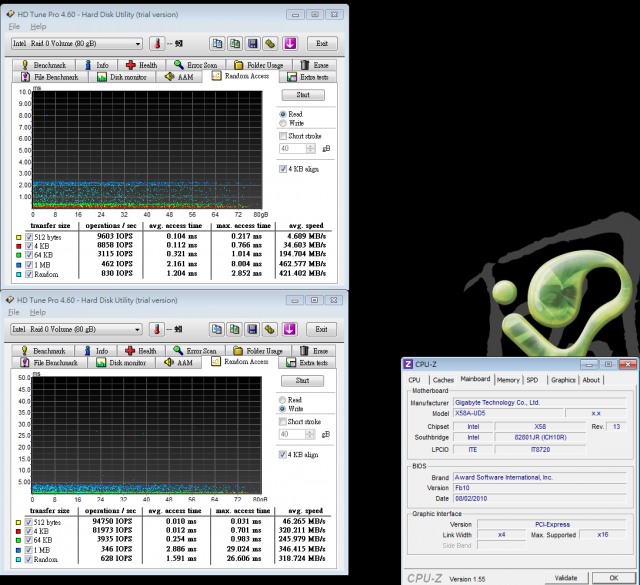Viewport: 640px width, 585px height.
Task: Toggle 4 KB align checkbox in bottom HD Tune
Action: 282,454
